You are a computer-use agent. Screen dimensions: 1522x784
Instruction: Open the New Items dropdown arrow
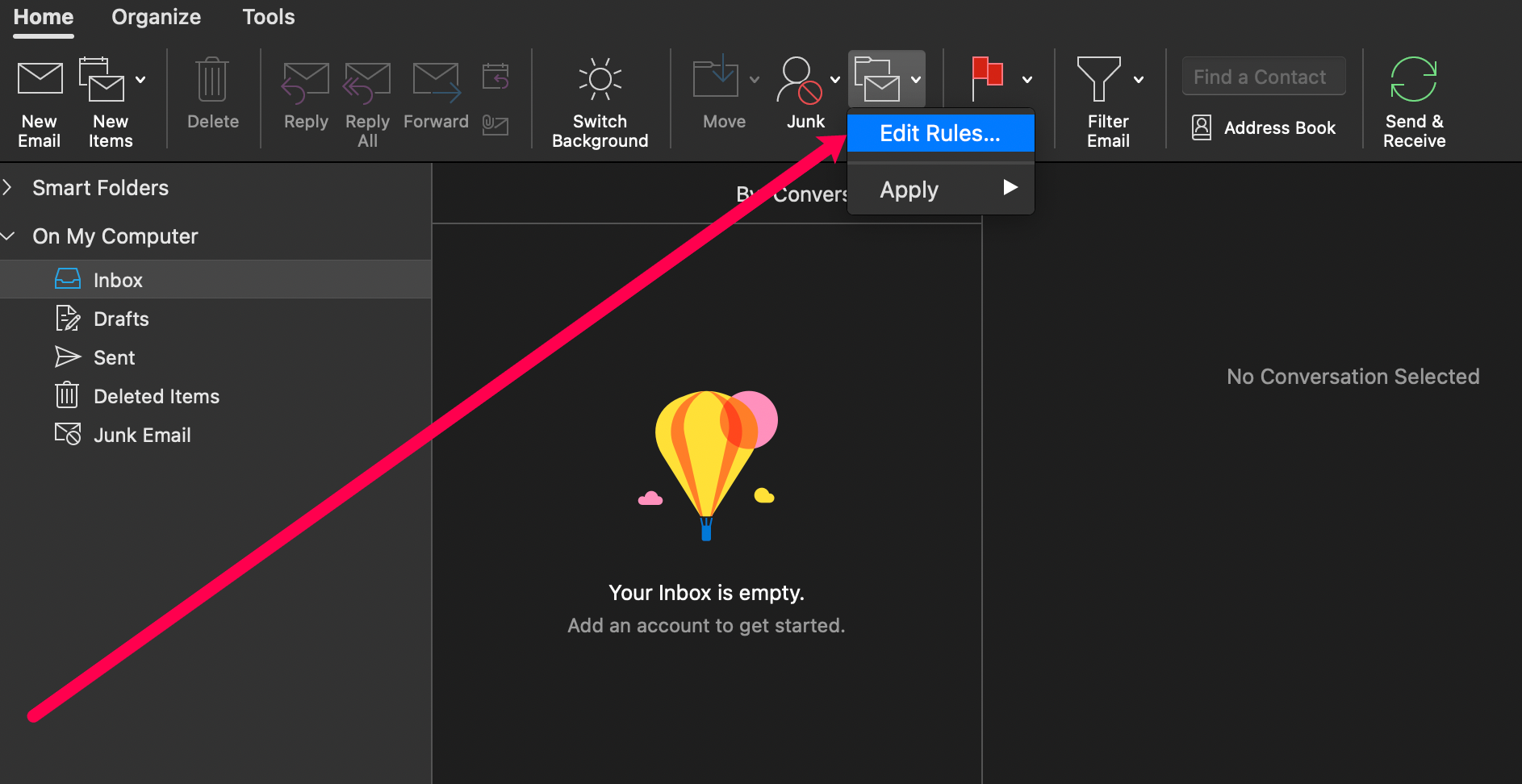point(140,79)
